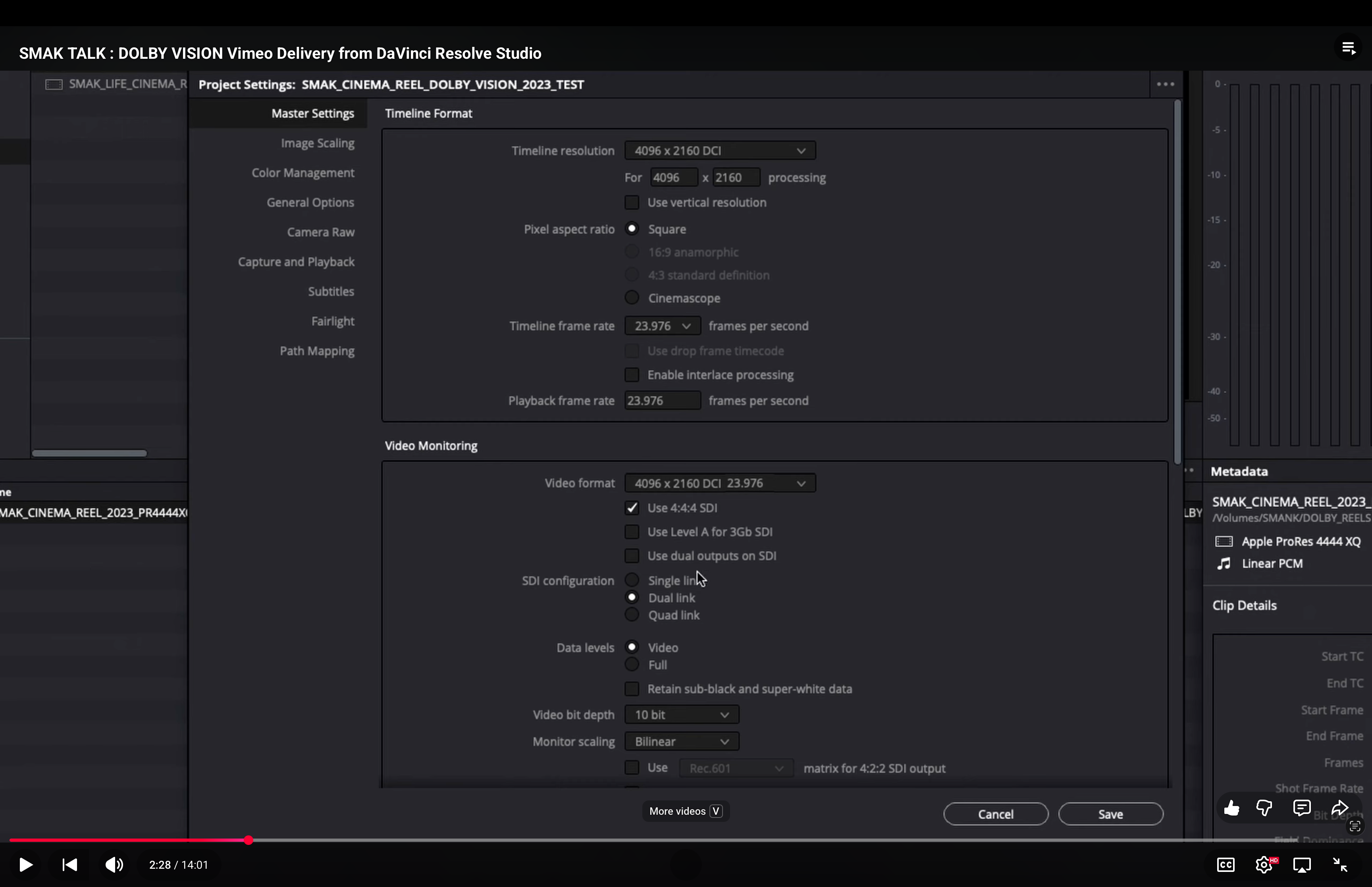Play the video
The height and width of the screenshot is (887, 1372).
(x=25, y=864)
